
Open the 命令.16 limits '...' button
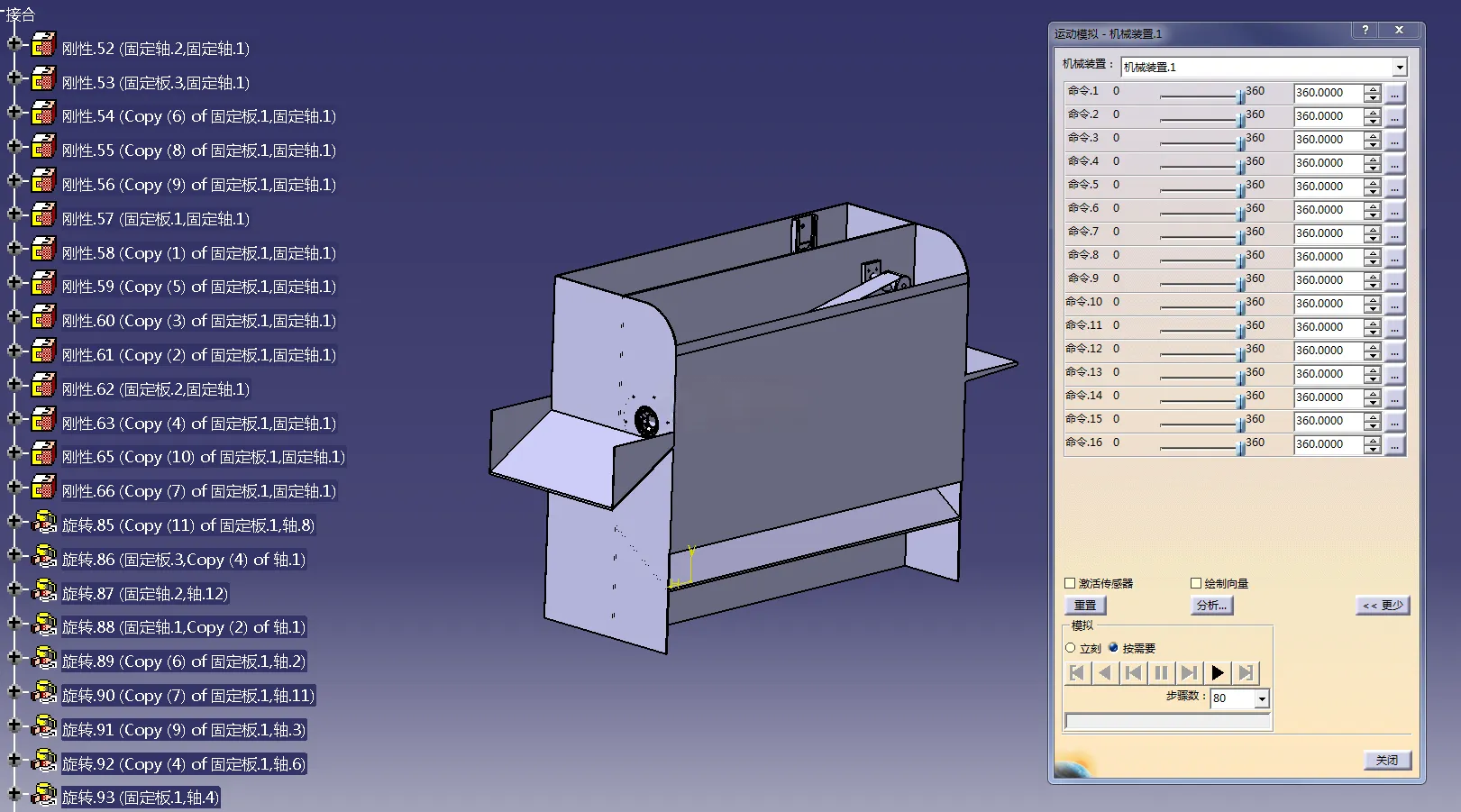coord(1394,445)
